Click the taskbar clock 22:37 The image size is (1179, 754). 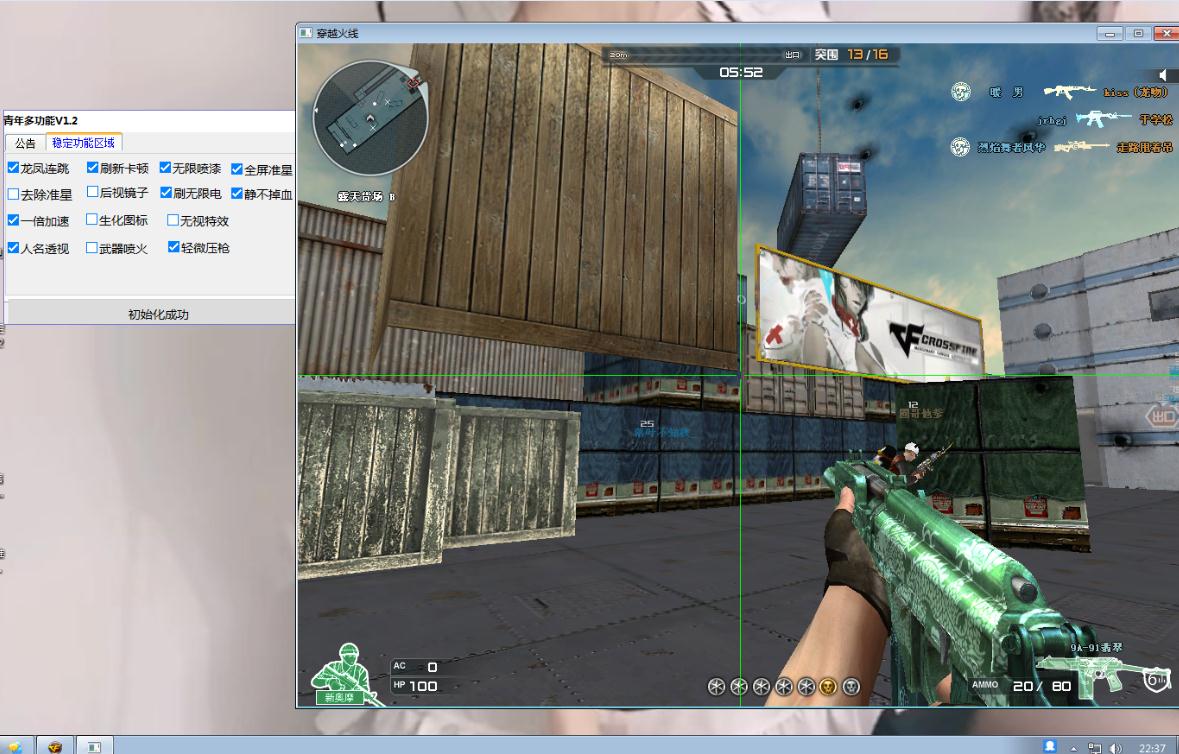(x=1152, y=748)
